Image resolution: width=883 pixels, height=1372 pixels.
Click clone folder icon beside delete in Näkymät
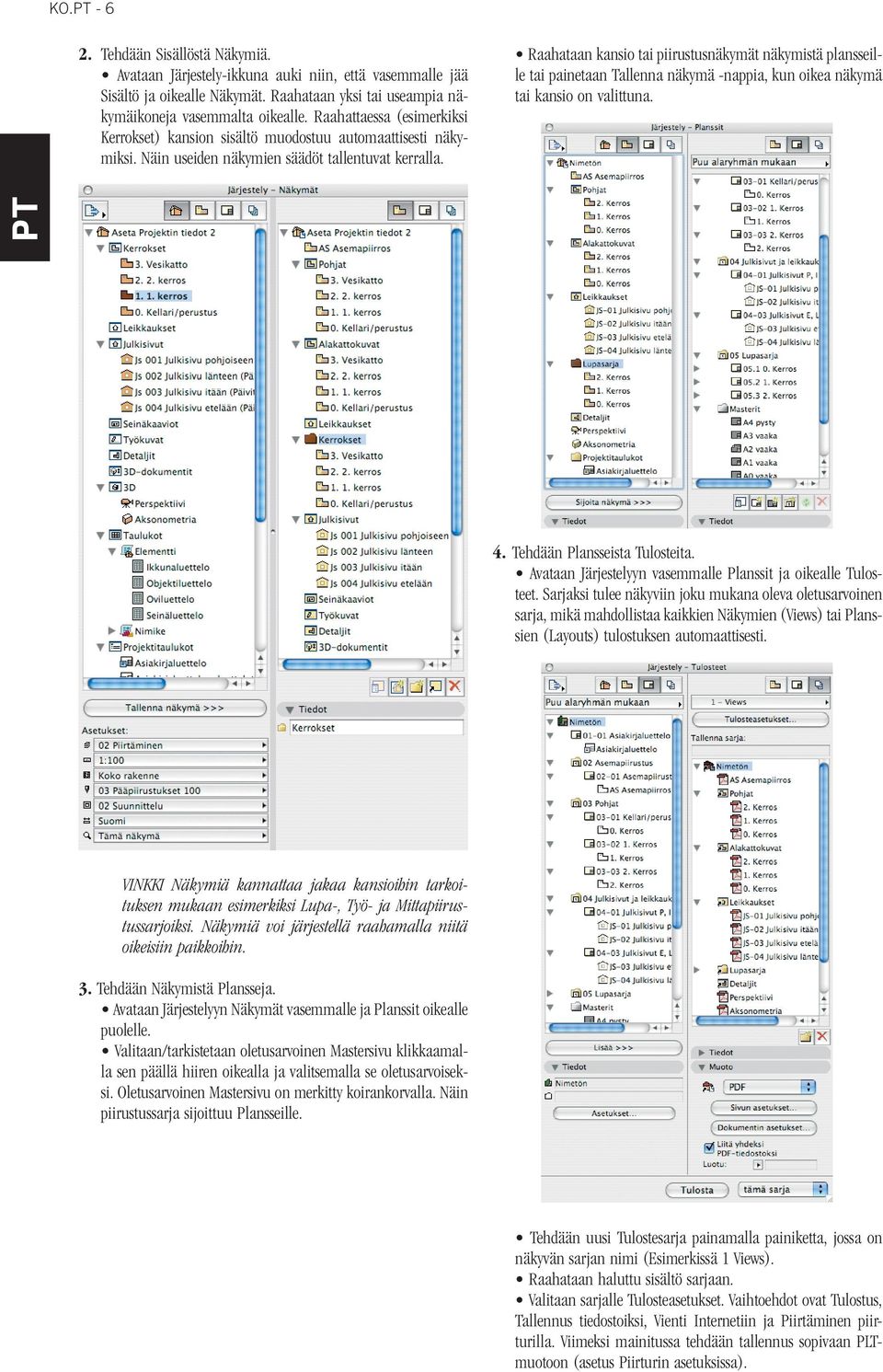click(x=435, y=686)
